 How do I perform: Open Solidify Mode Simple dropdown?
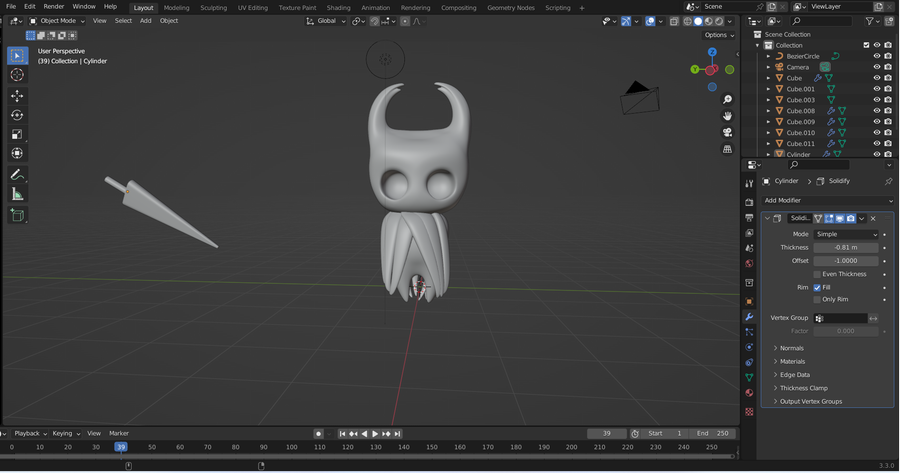click(x=846, y=234)
